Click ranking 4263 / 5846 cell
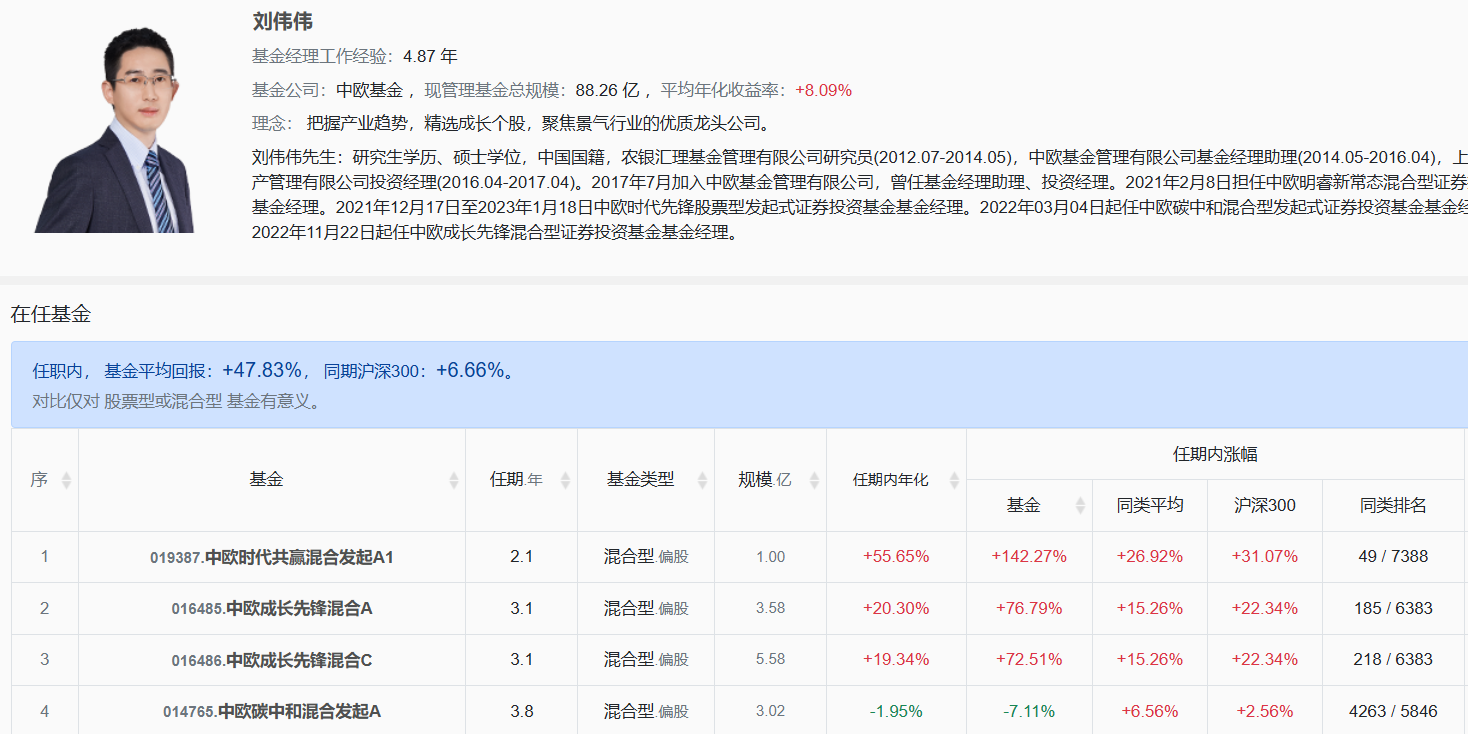The image size is (1468, 734). click(1393, 711)
